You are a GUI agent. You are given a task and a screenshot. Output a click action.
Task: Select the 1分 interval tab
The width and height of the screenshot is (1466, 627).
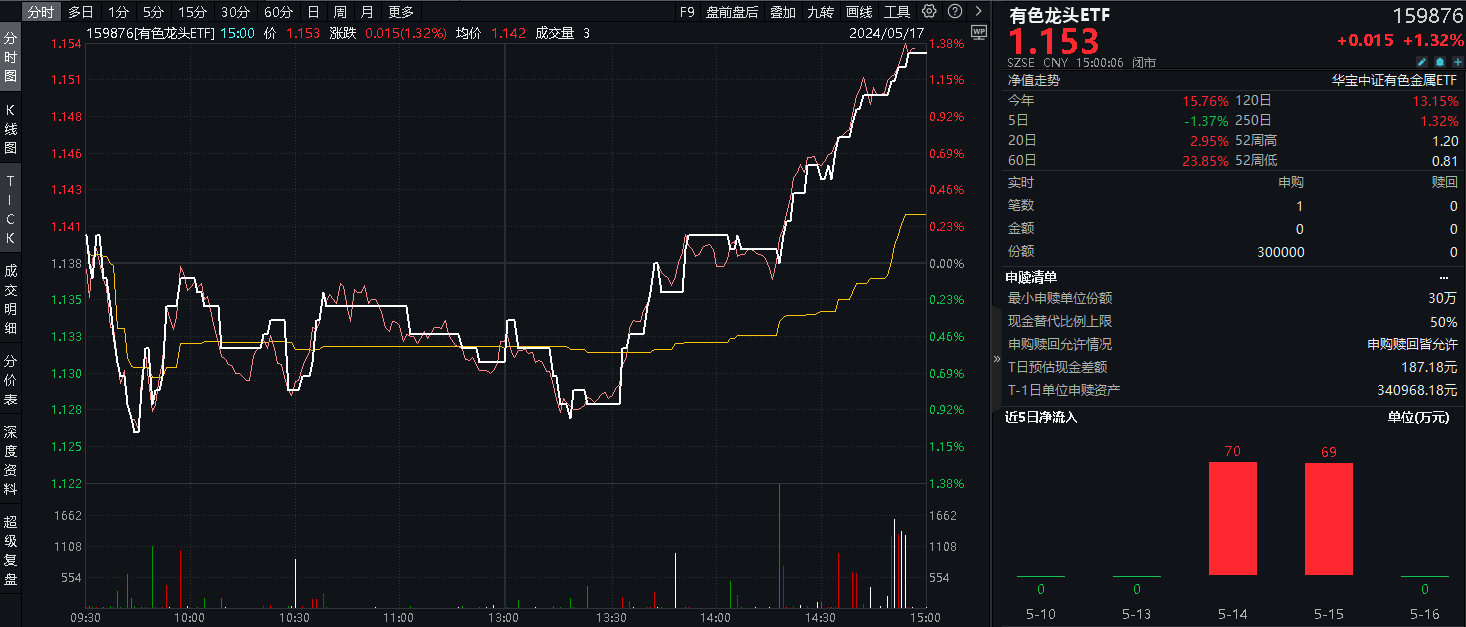pos(118,12)
